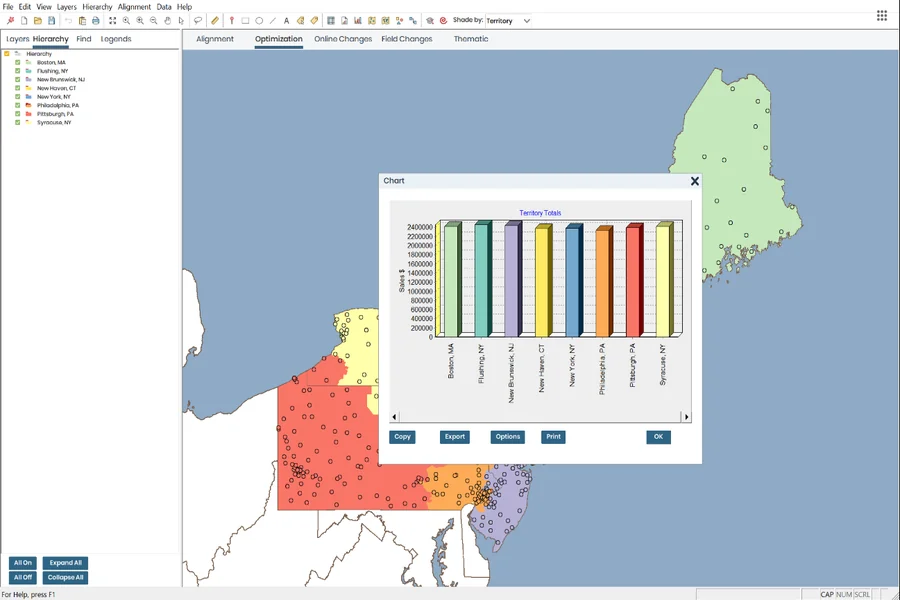Pick the rectangle drawing tool

245,18
